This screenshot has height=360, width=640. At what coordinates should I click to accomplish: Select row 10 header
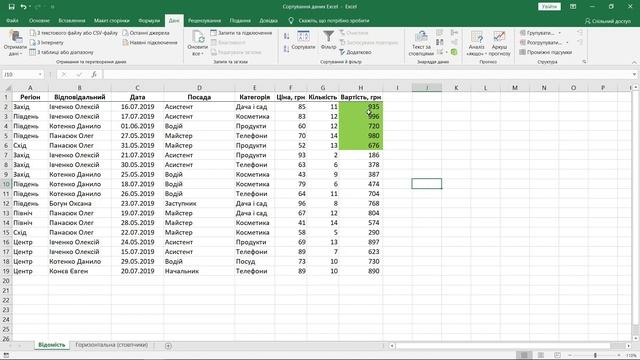tap(6, 184)
